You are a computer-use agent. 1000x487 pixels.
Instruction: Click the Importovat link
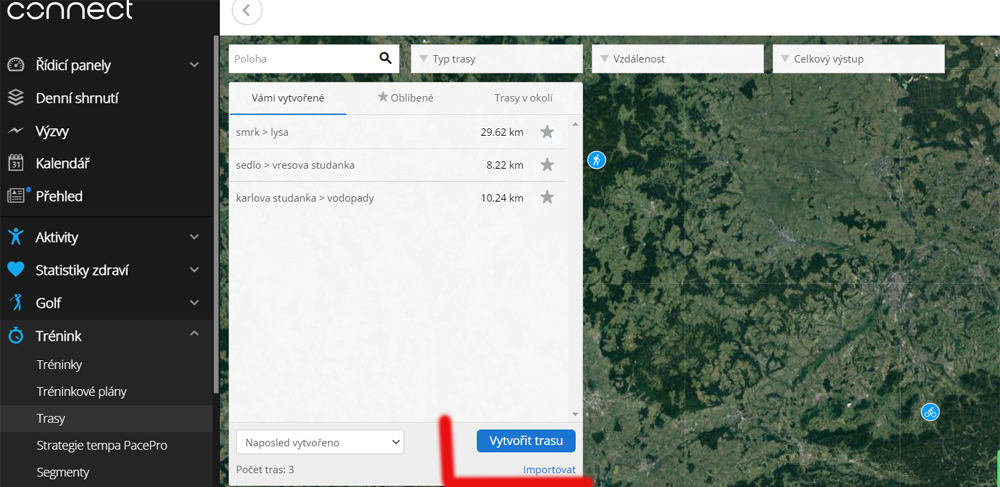(549, 470)
